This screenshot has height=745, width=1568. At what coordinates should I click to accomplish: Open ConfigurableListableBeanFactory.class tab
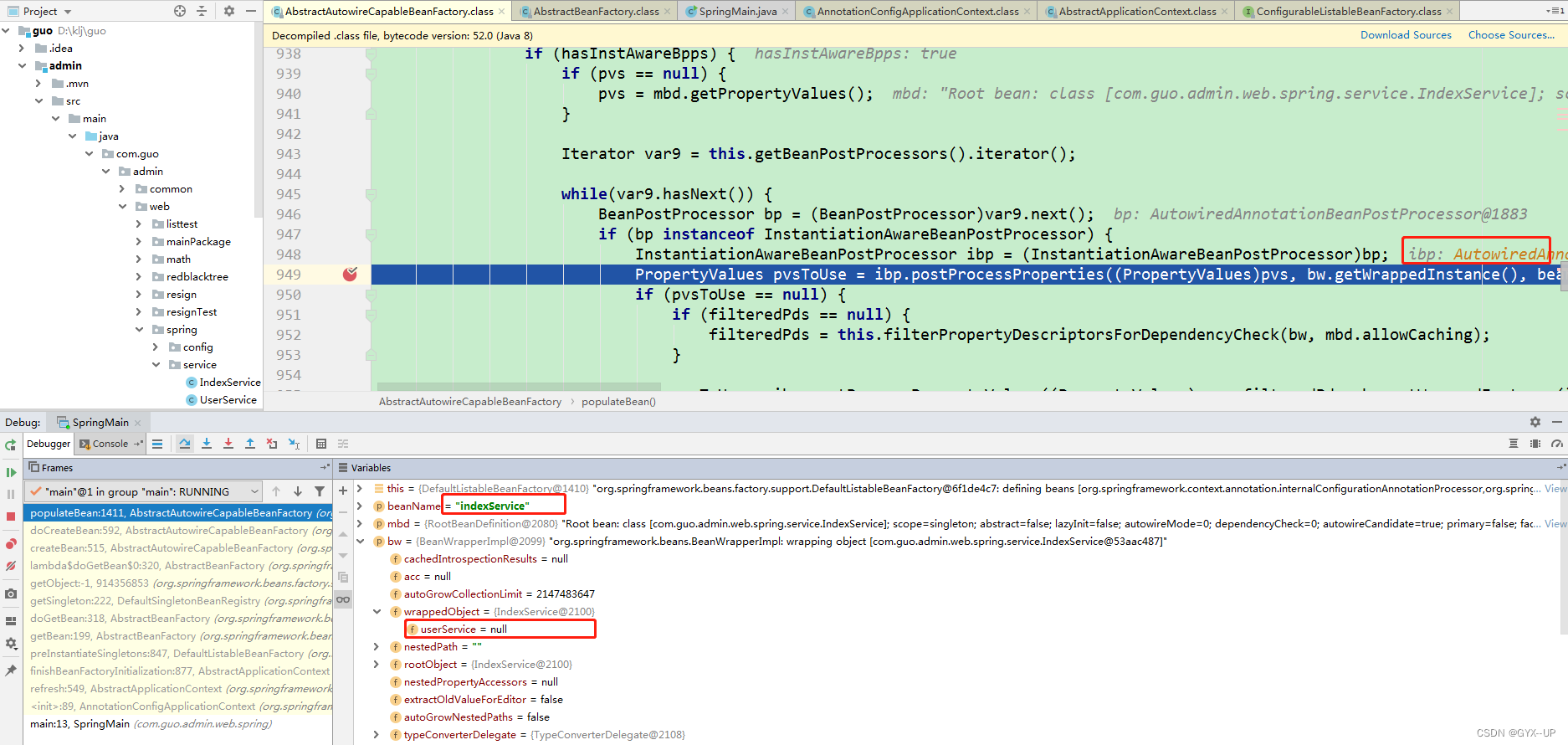pos(1348,11)
